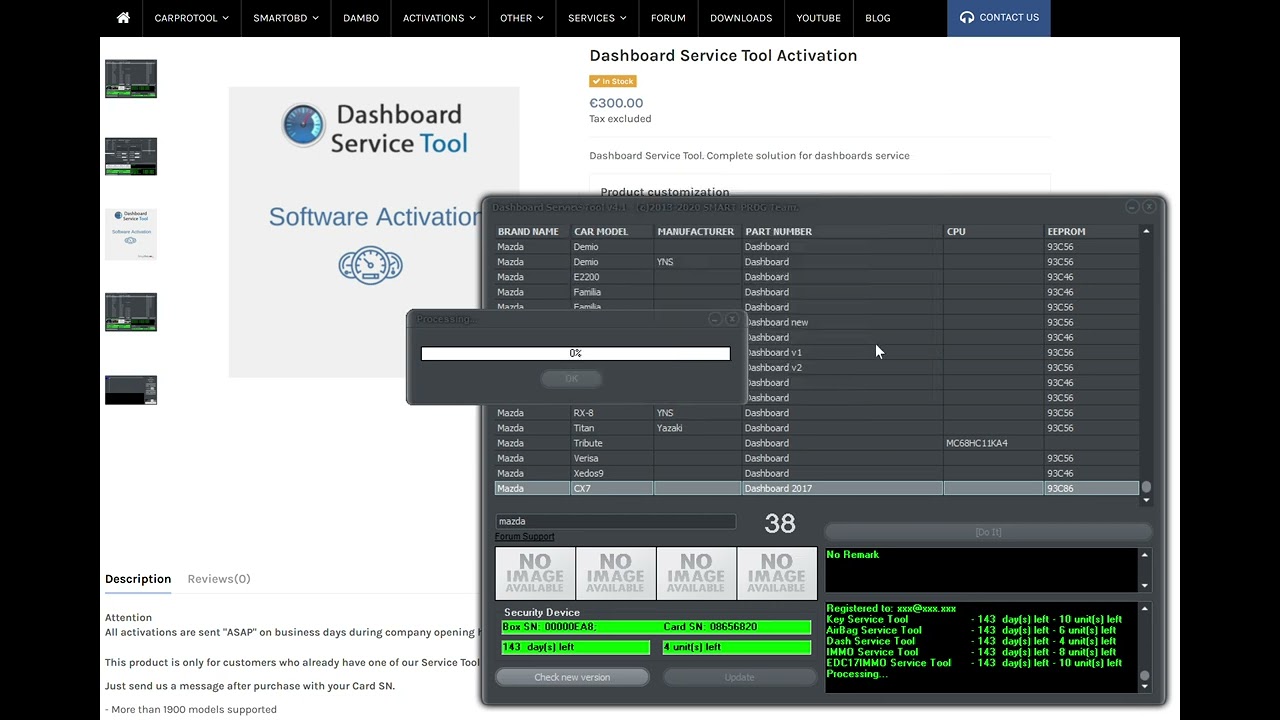Sort by the BRAND NAME column header

coord(528,232)
